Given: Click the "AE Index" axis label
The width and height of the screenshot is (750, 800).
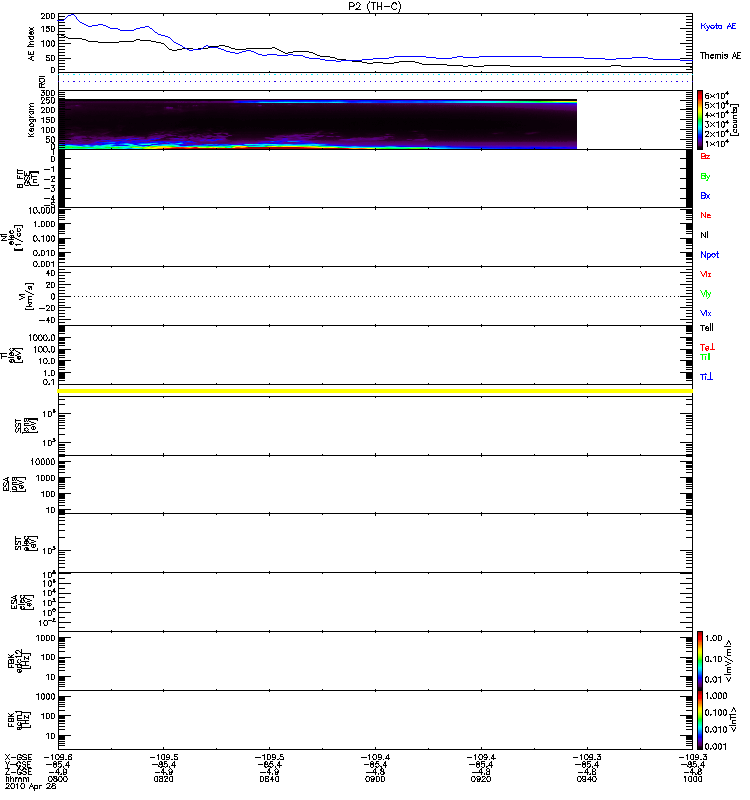Looking at the screenshot, I should [x=31, y=44].
